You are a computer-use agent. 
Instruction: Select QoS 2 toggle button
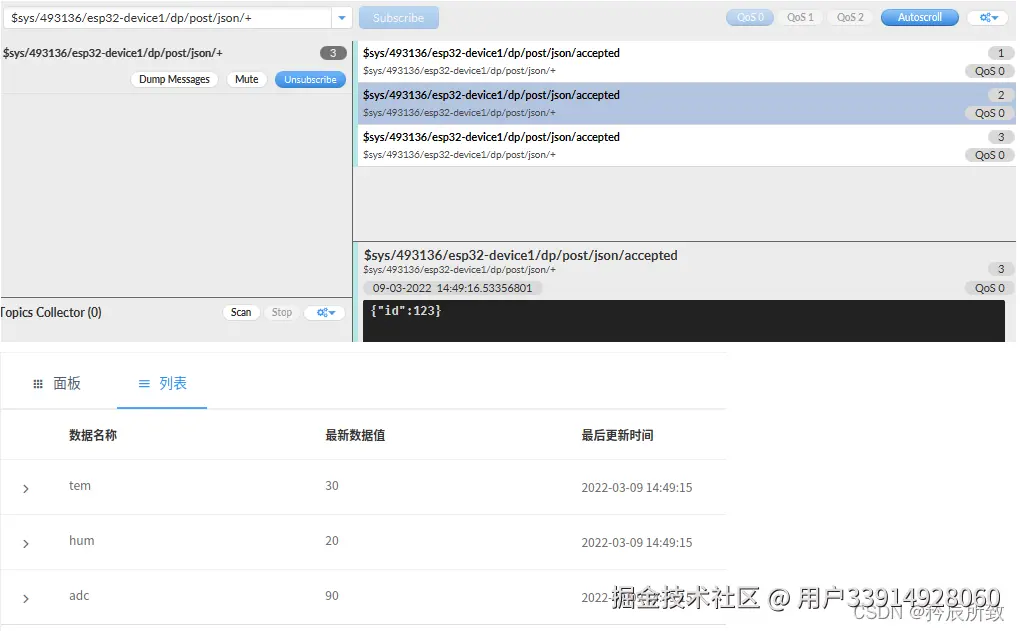[x=850, y=18]
